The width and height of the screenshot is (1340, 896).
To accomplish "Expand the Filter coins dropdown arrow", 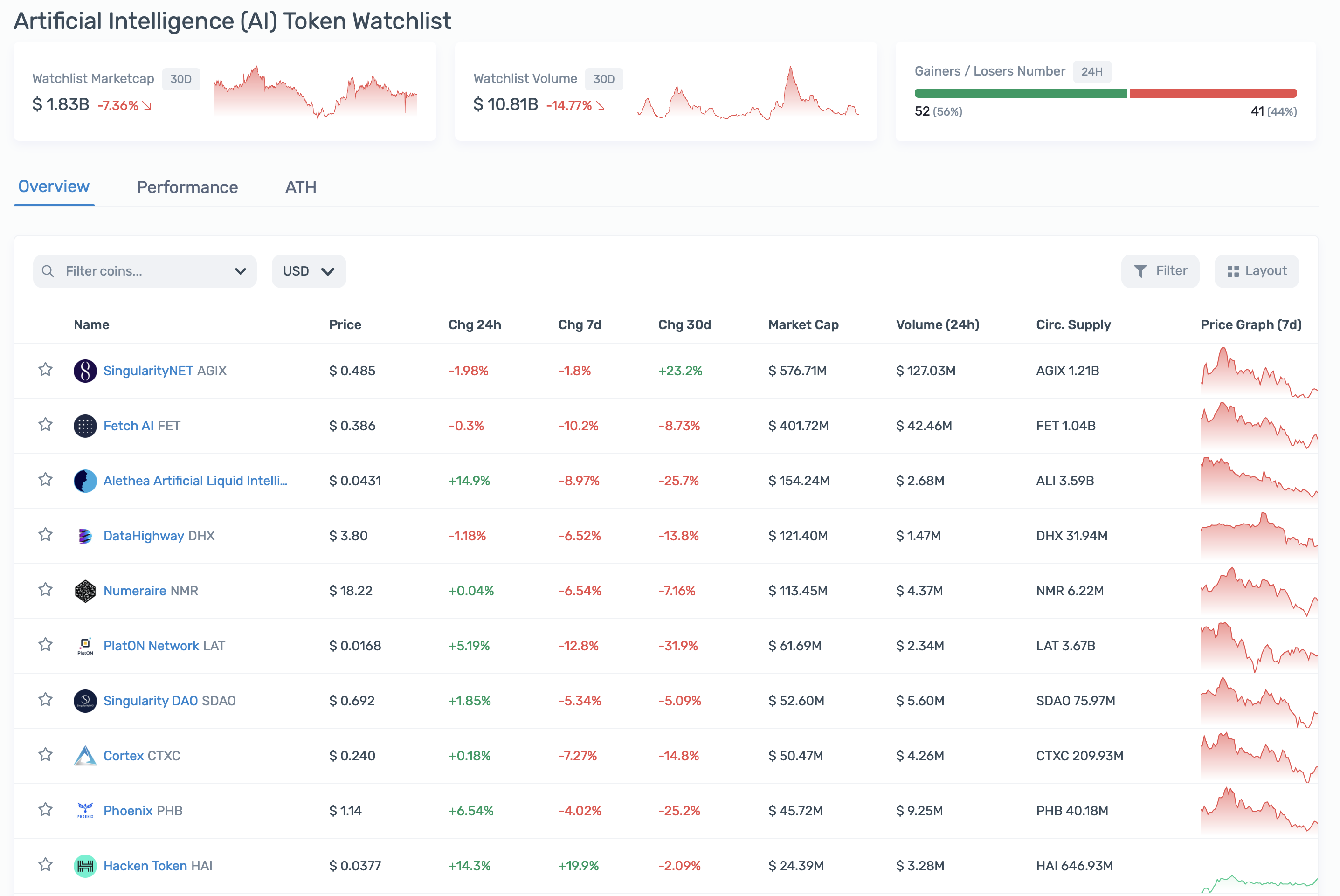I will 241,271.
